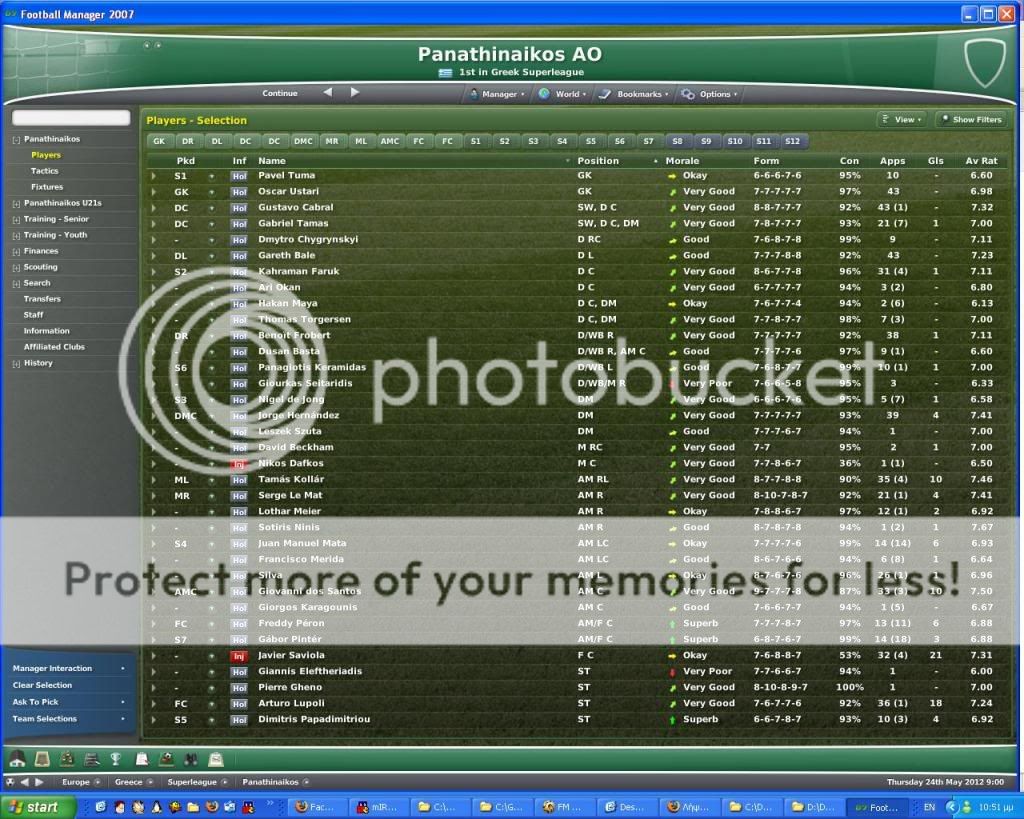Click the Show Filters button

[x=970, y=120]
